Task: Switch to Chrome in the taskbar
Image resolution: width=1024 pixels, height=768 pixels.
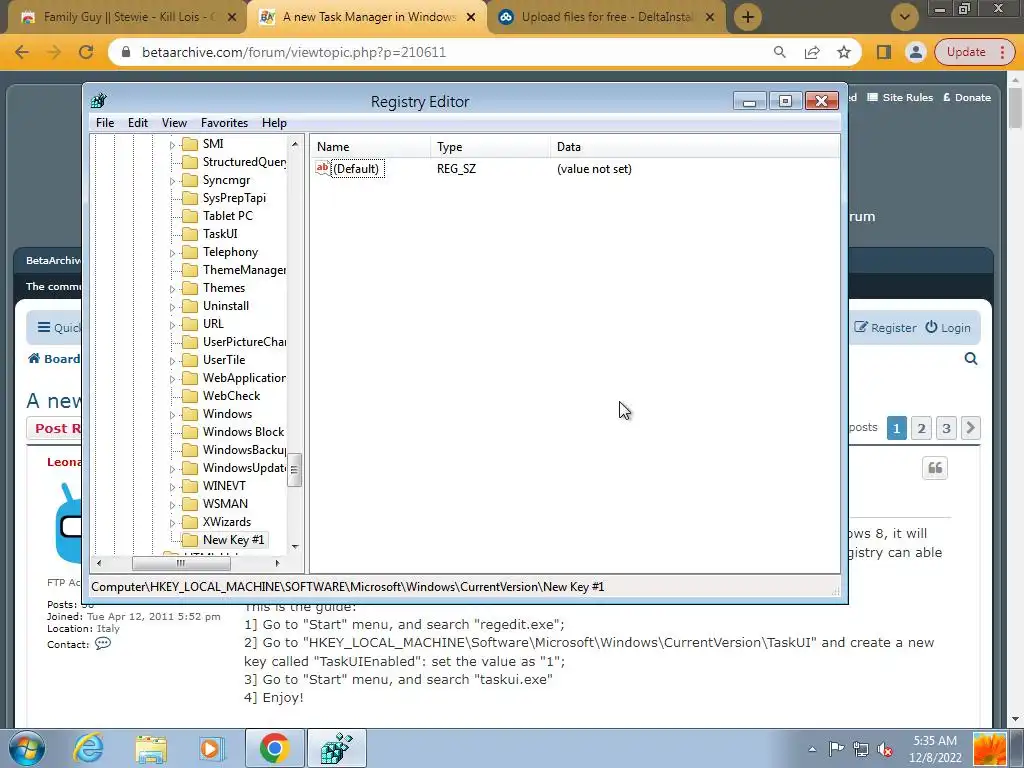Action: [x=274, y=748]
